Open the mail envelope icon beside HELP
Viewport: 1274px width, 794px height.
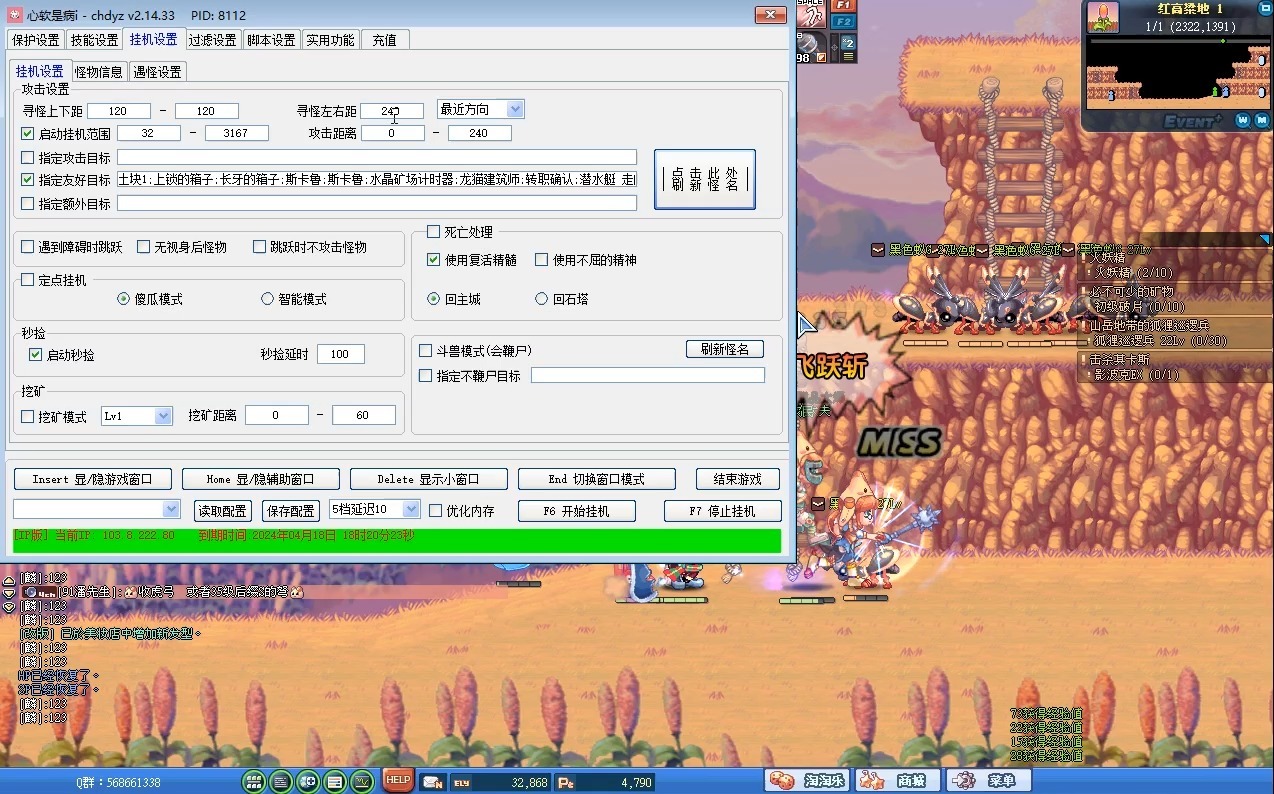pos(432,782)
